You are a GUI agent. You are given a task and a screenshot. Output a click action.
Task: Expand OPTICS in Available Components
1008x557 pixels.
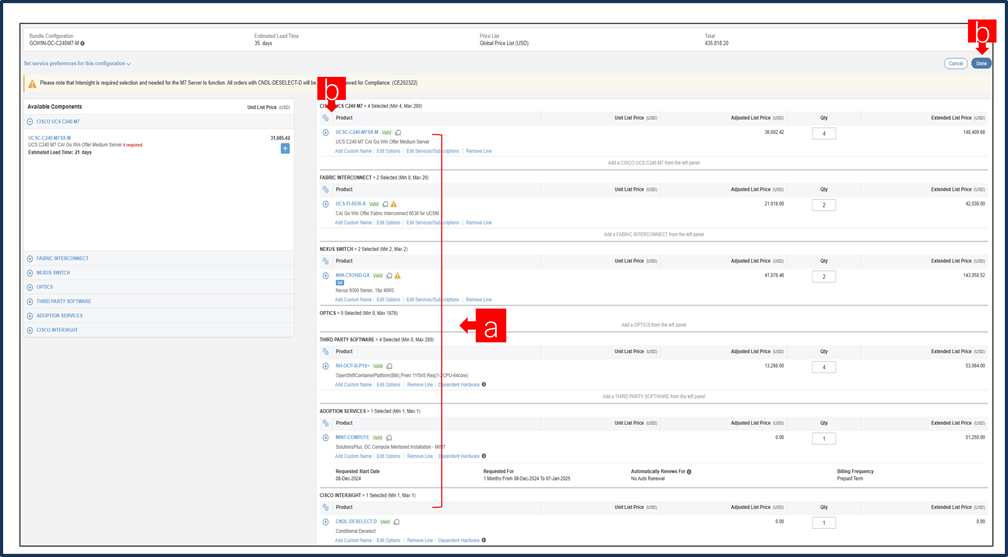30,287
